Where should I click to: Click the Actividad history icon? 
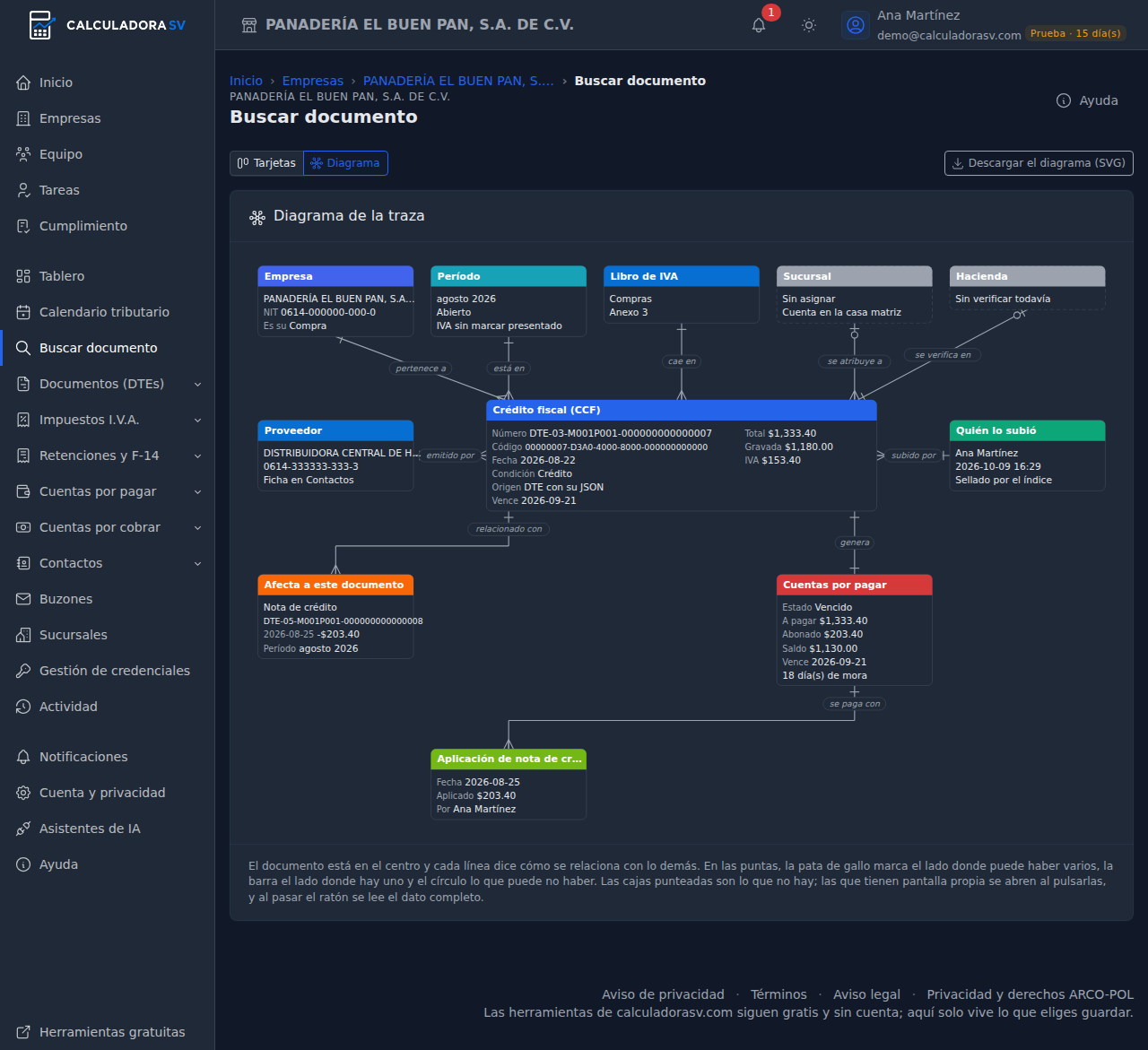[x=23, y=707]
